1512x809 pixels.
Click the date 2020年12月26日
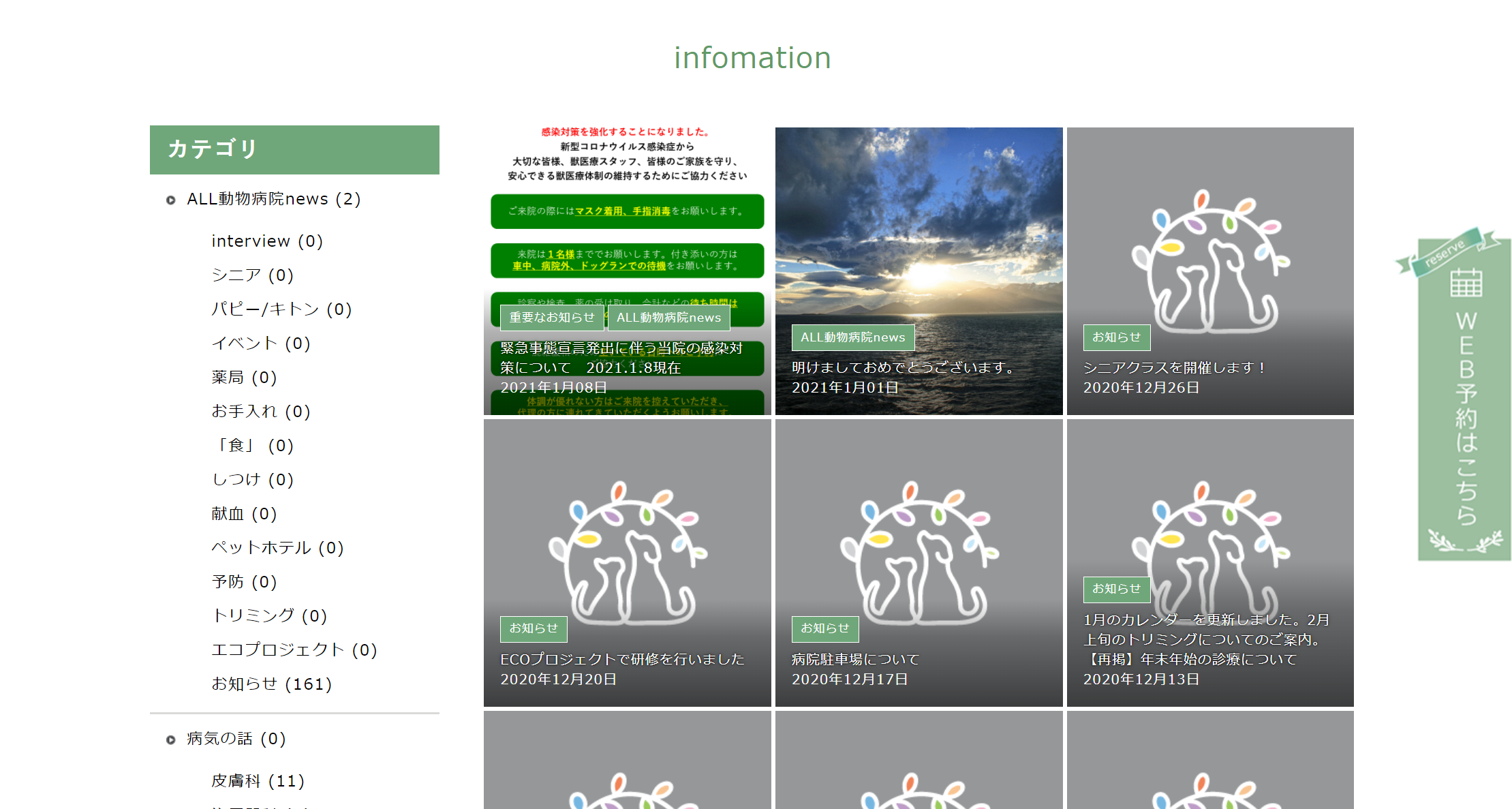click(x=1141, y=387)
